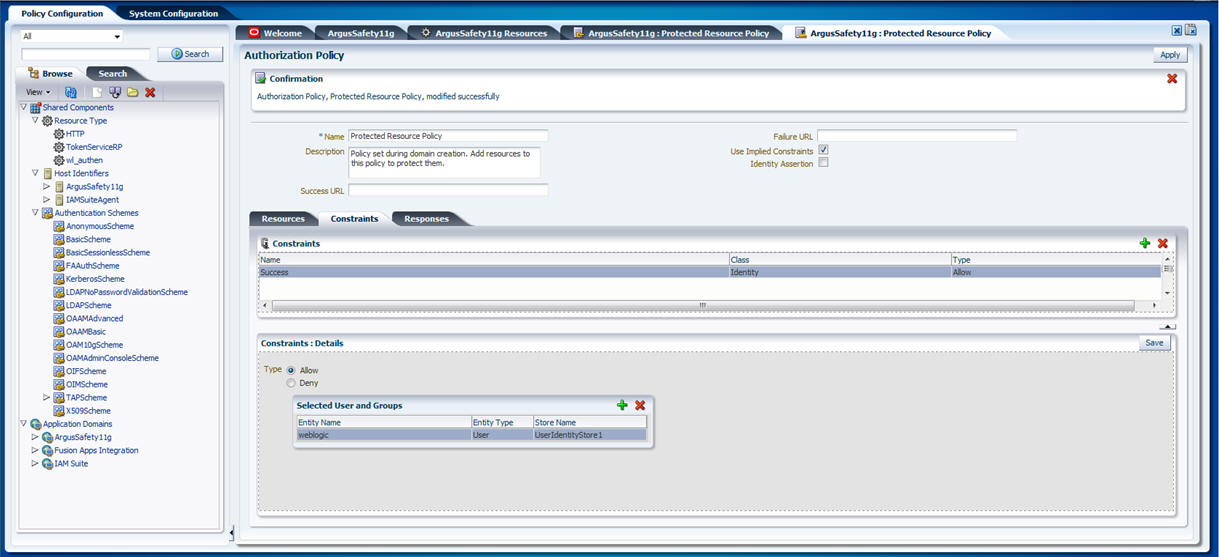
Task: Click the LDAPScheme icon
Action: (x=59, y=305)
